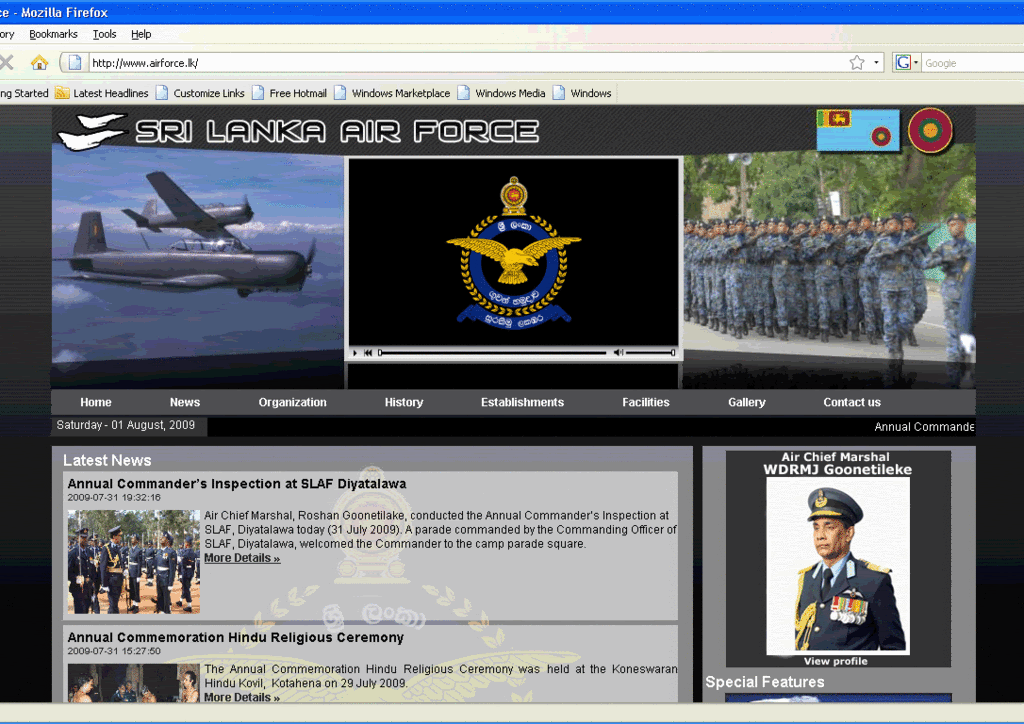Click the Saturday - 01 August, 2009 date
The height and width of the screenshot is (724, 1024).
(125, 425)
